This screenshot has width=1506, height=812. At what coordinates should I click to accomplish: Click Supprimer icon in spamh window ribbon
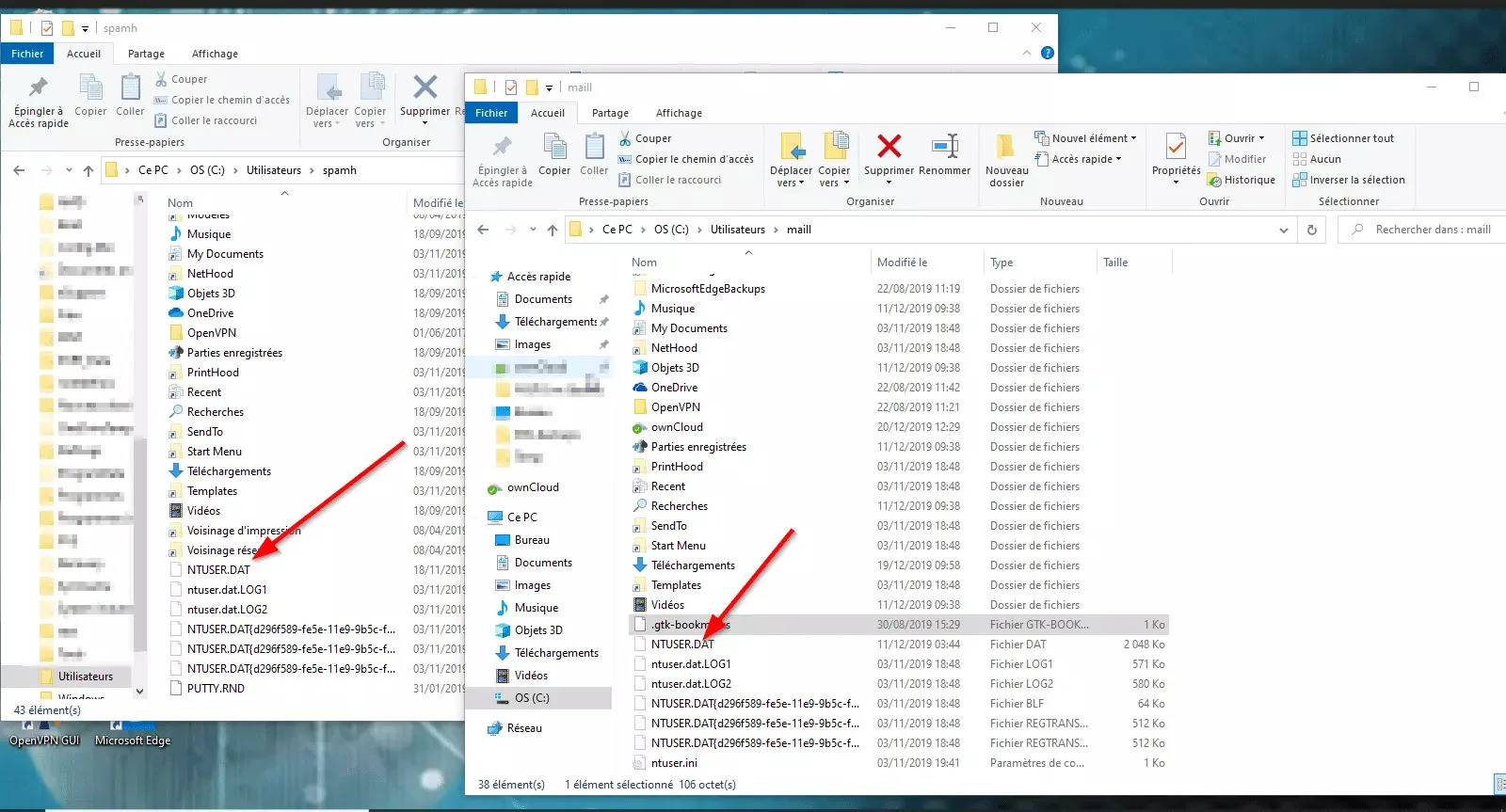425,88
